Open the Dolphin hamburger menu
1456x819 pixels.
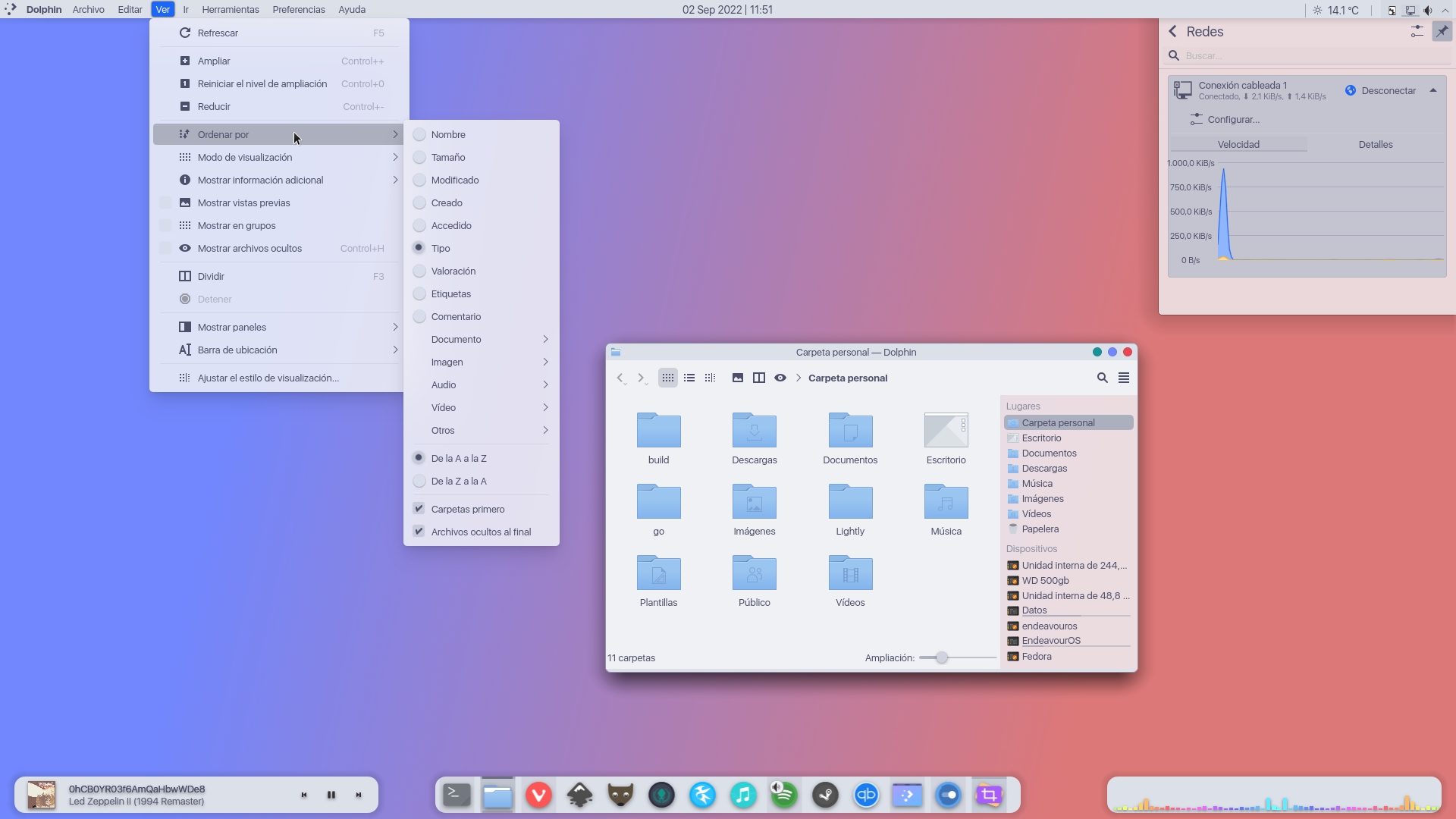point(1124,378)
